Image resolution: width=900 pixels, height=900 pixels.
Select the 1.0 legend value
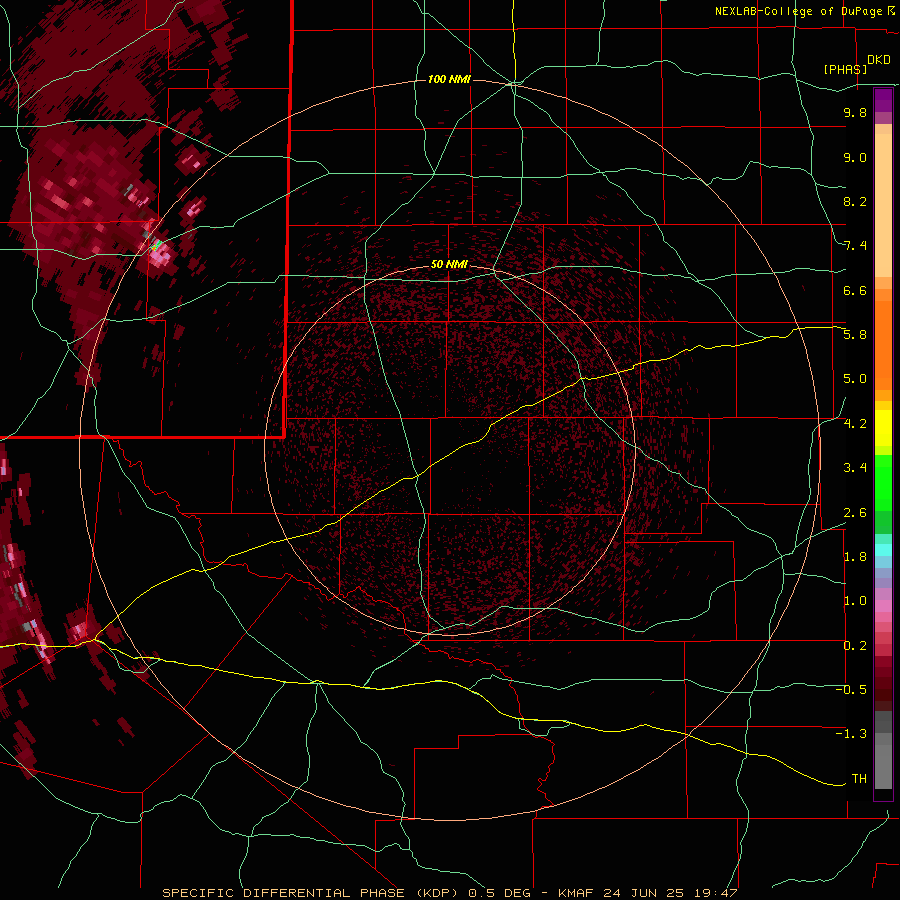(x=855, y=601)
